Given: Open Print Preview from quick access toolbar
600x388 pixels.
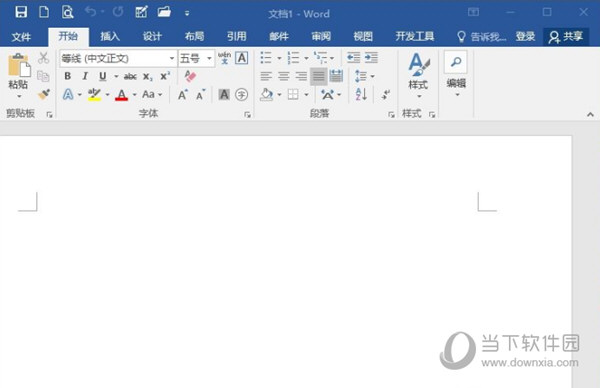Looking at the screenshot, I should [x=67, y=13].
